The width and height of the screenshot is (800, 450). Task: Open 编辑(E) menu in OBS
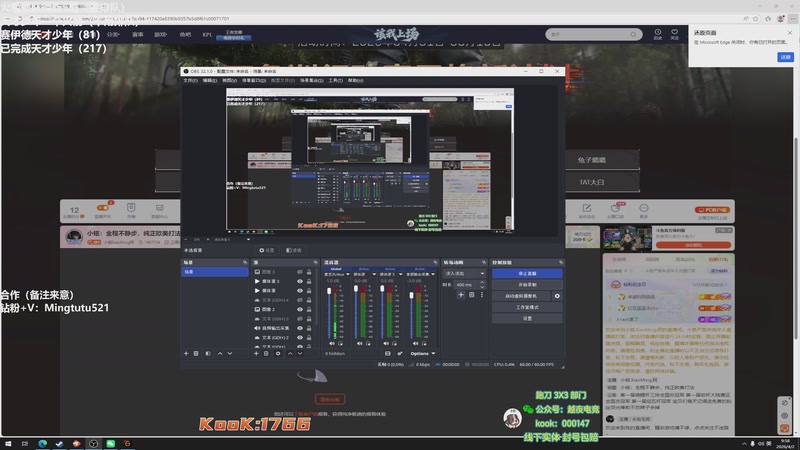(x=210, y=80)
